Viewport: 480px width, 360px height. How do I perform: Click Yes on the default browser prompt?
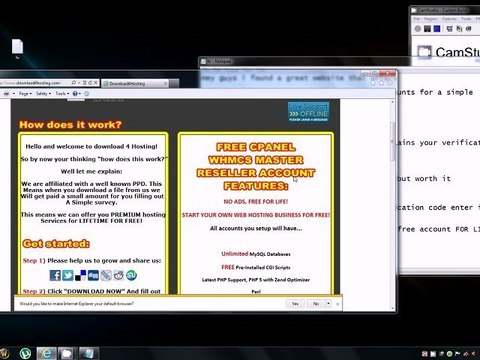pyautogui.click(x=295, y=304)
